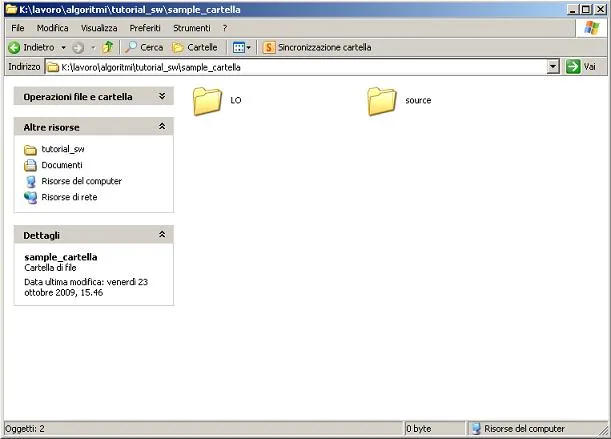Click the Risorse di rete icon

pos(30,197)
